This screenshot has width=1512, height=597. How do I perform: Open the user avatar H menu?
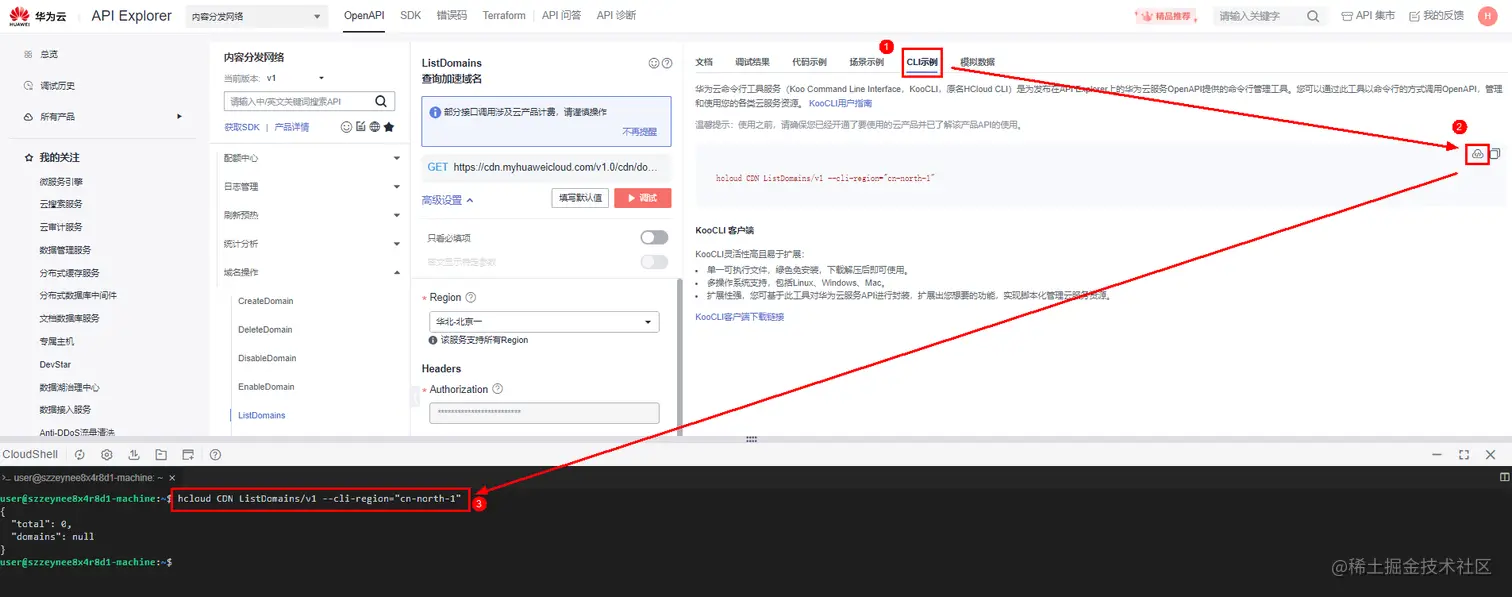click(1487, 16)
